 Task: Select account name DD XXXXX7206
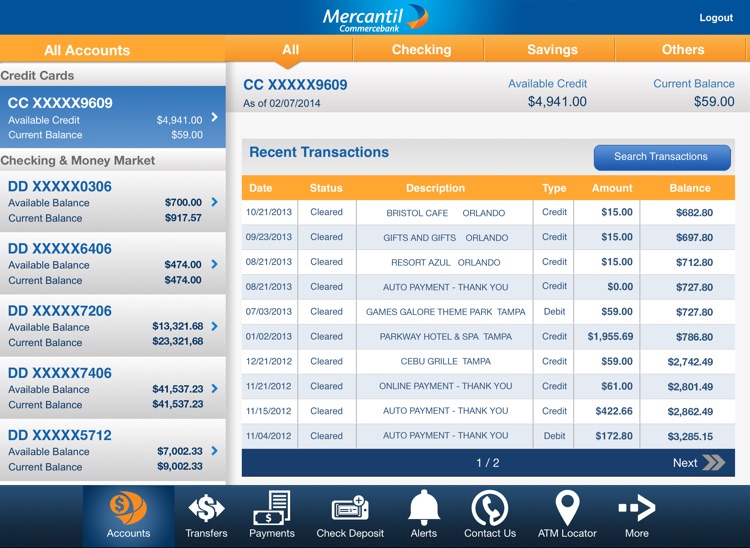click(x=60, y=311)
